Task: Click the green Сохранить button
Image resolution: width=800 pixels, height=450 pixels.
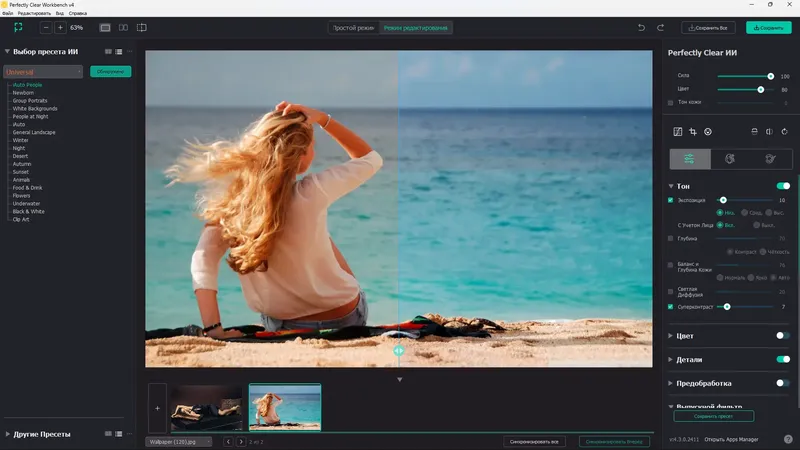Action: (x=769, y=28)
